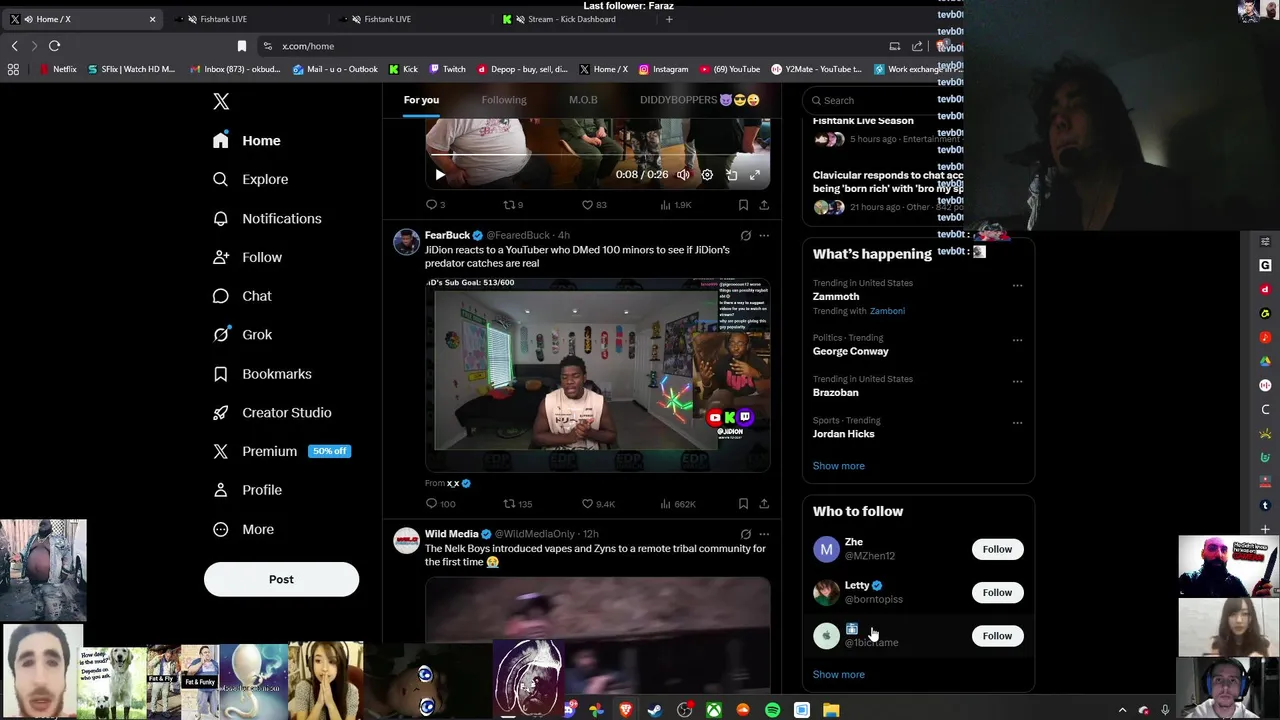Like the top post with 83 likes
Screen dimensions: 1280x720
click(594, 205)
